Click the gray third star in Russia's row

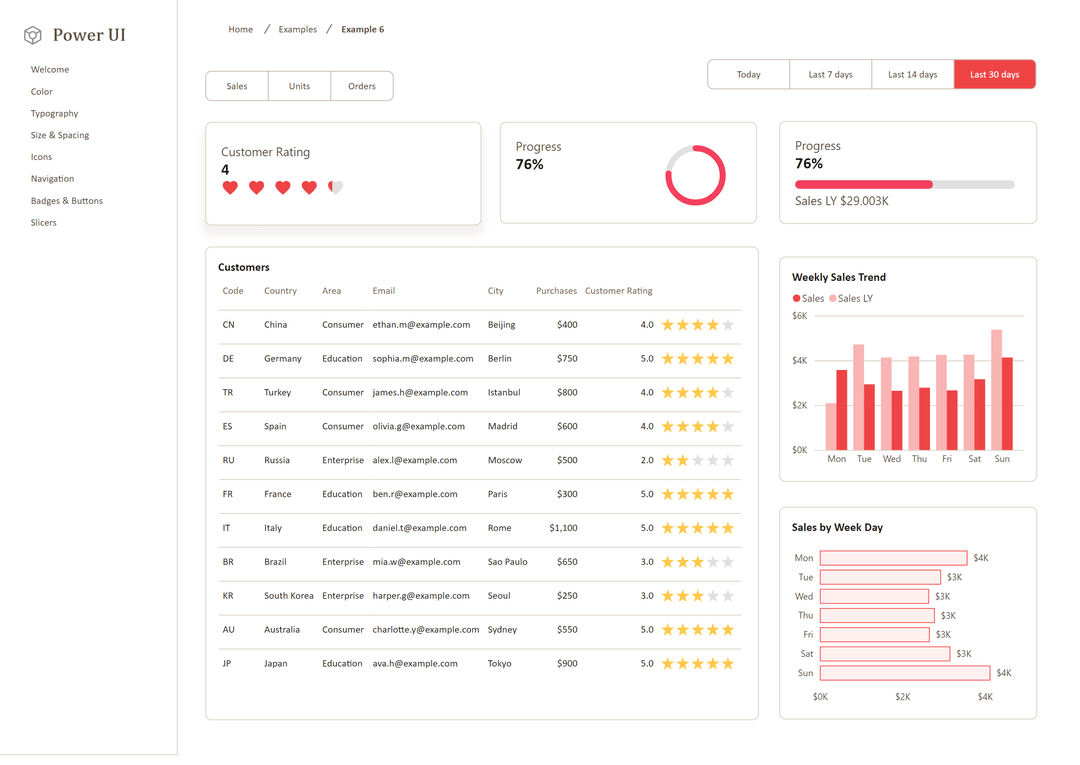(x=695, y=460)
